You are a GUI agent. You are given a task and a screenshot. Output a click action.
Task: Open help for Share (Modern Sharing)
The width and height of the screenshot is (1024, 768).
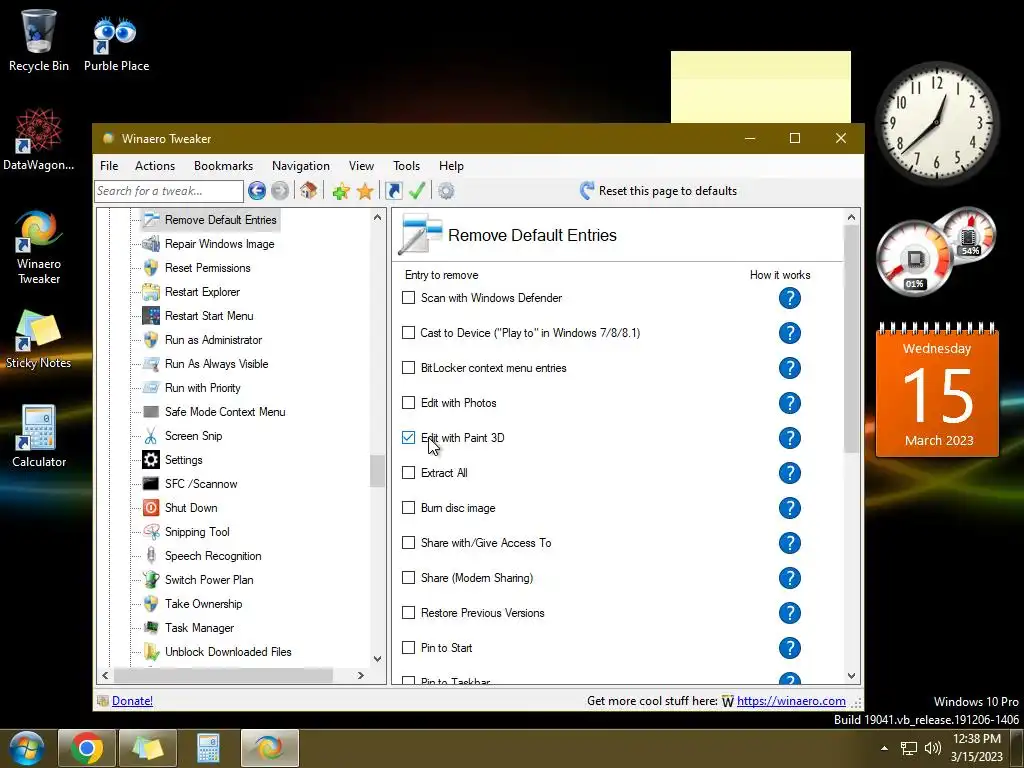click(x=790, y=578)
